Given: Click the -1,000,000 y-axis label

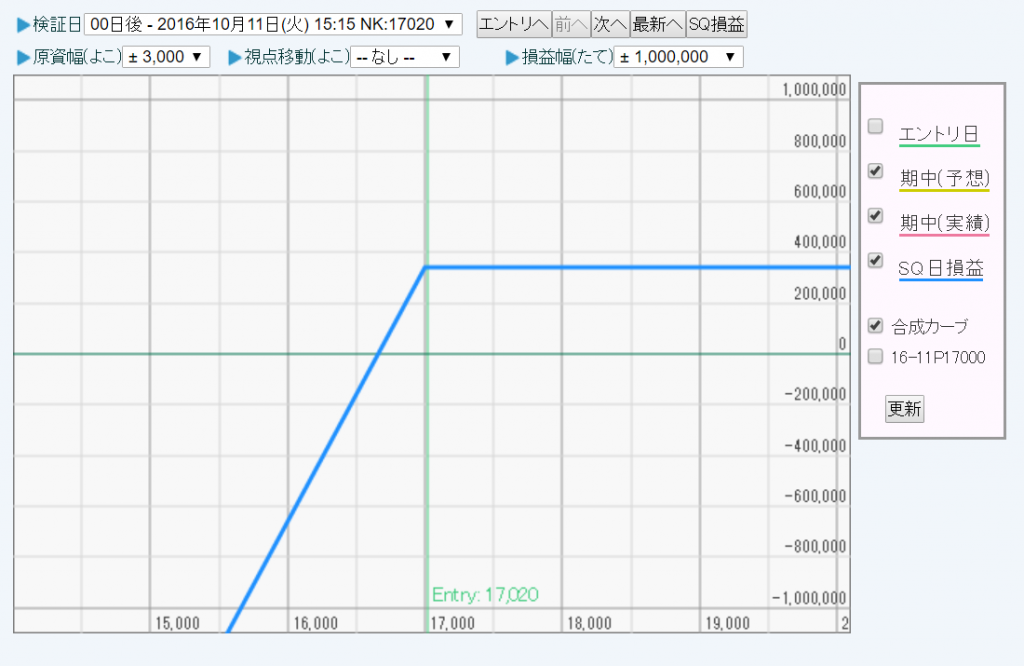Looking at the screenshot, I should (x=809, y=598).
